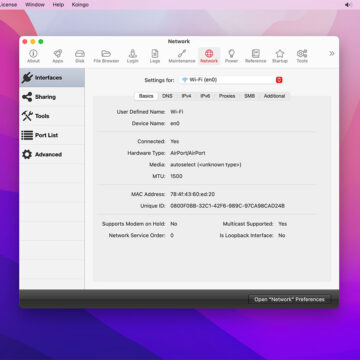The image size is (360, 360).
Task: Open the Power lightbulb icon
Action: [231, 56]
